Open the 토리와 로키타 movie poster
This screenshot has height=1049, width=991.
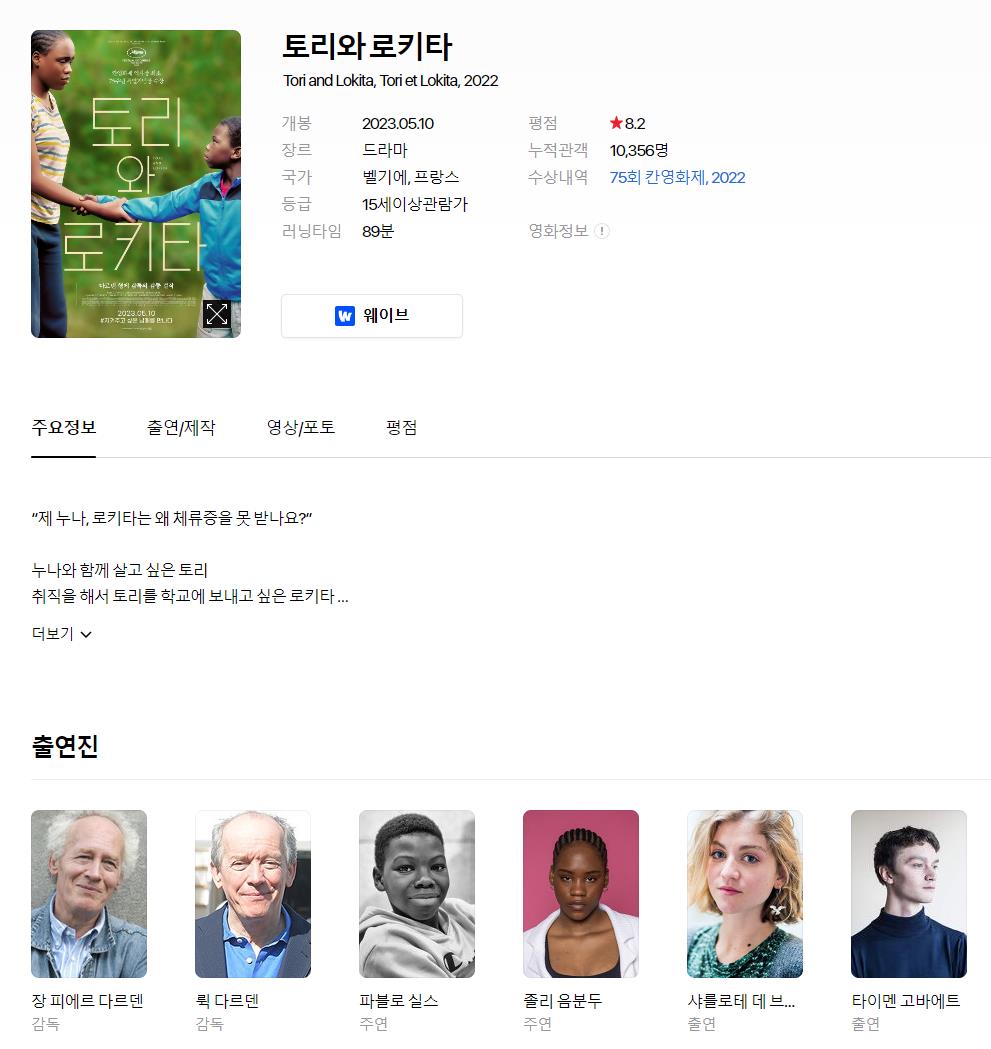click(136, 184)
